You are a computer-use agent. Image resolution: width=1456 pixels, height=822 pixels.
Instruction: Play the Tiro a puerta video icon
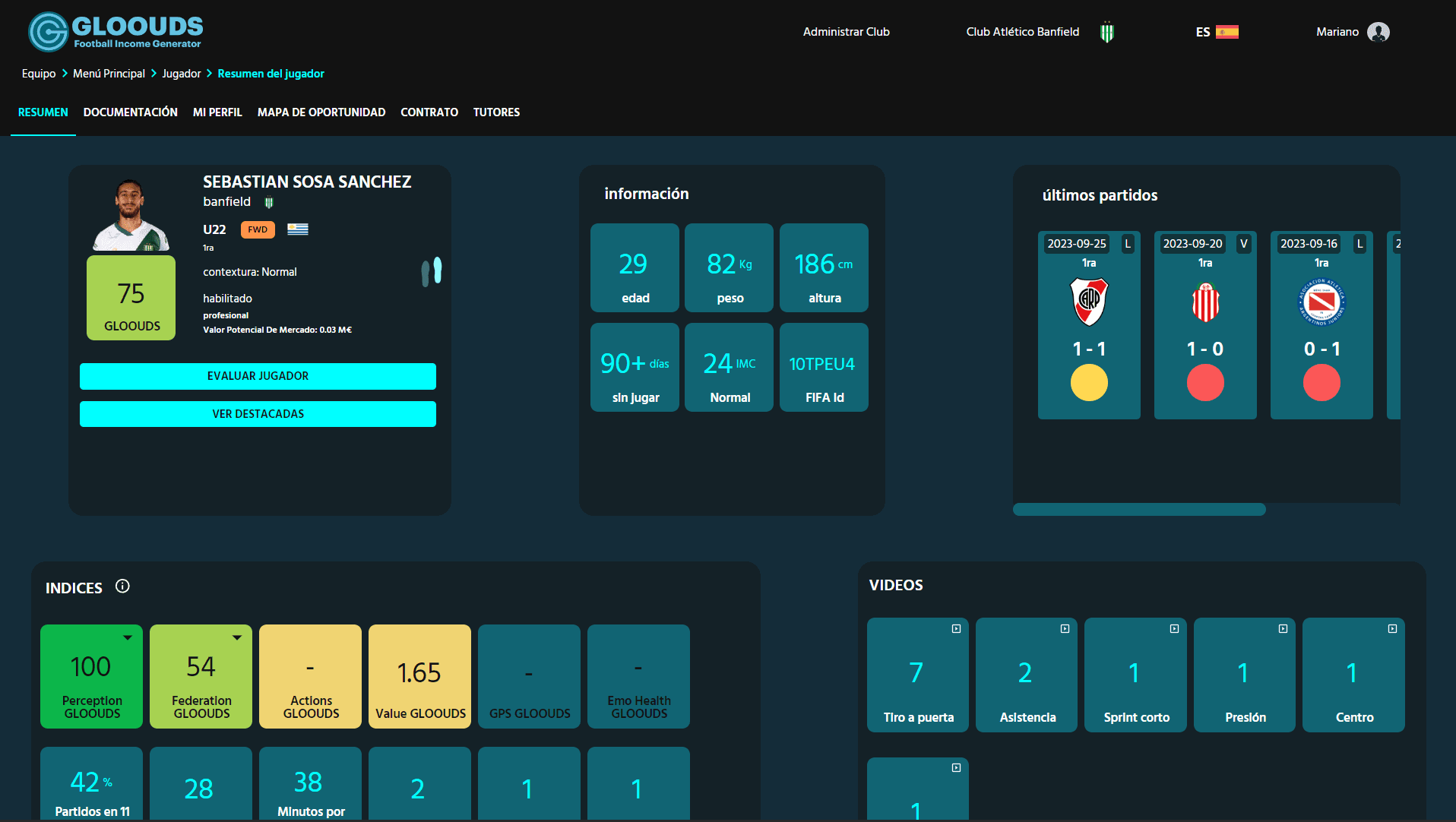[x=956, y=628]
